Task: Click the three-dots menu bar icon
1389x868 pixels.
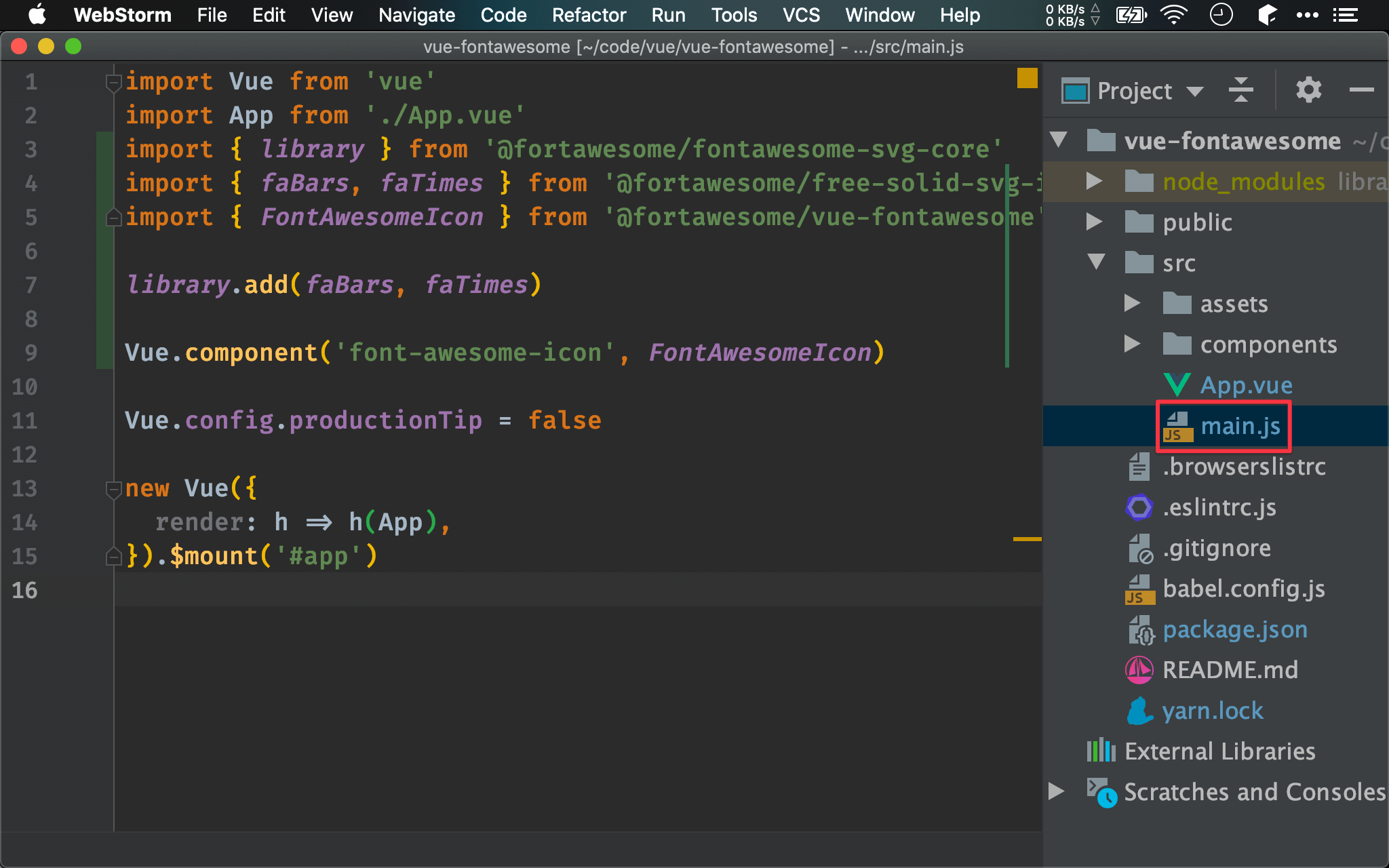Action: pyautogui.click(x=1307, y=15)
